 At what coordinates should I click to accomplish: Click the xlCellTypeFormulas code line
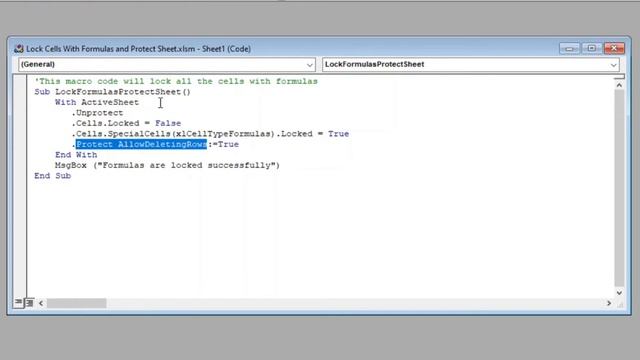210,134
